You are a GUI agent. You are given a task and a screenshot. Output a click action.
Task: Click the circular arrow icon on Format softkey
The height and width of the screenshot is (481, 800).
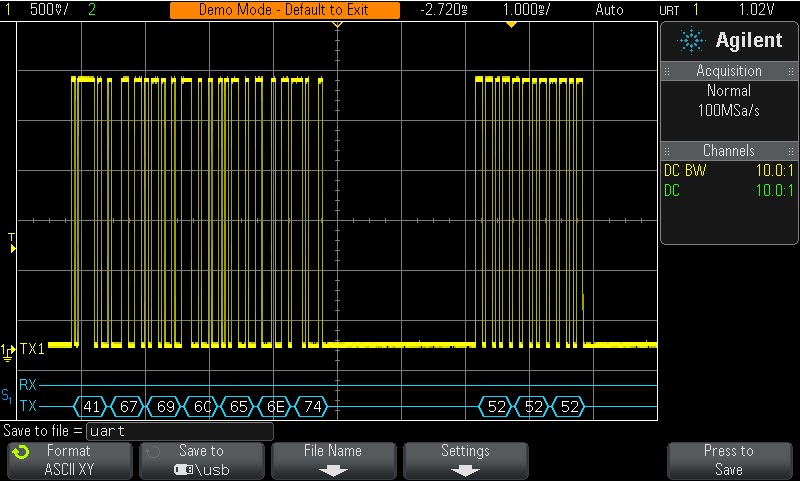(21, 452)
